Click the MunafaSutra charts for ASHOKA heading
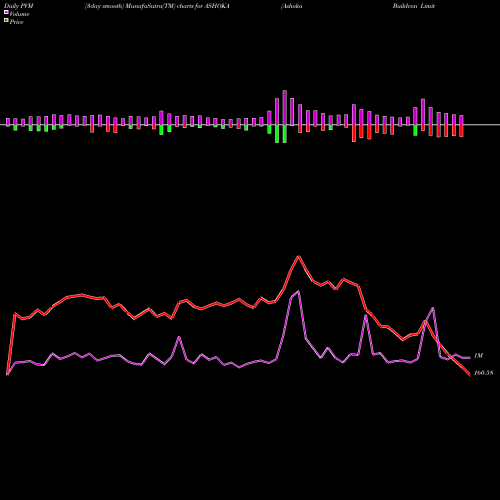The height and width of the screenshot is (500, 500). 157,6
